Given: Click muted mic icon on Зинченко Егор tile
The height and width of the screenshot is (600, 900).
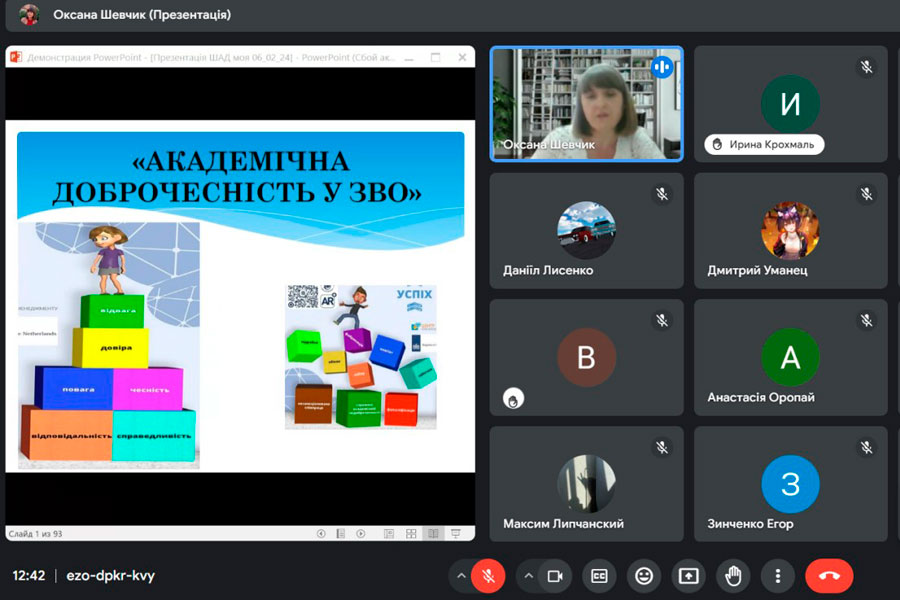Looking at the screenshot, I should [x=866, y=447].
